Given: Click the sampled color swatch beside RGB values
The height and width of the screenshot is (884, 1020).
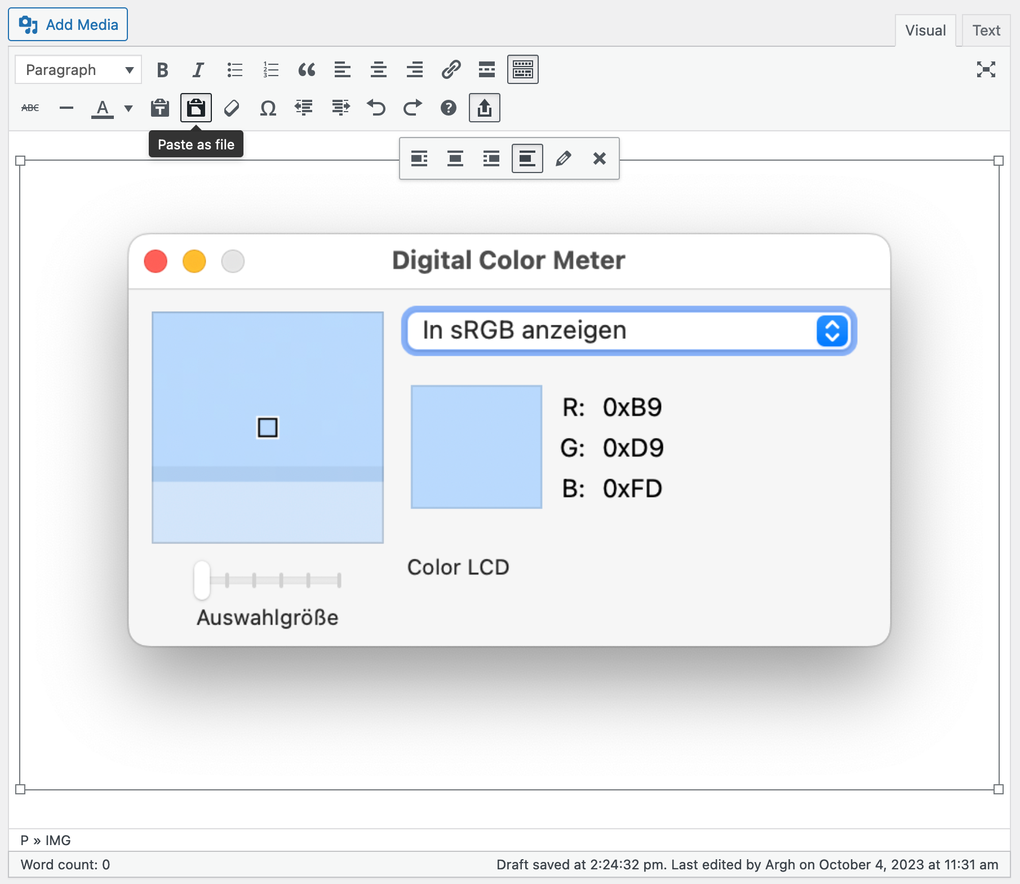Looking at the screenshot, I should (x=476, y=447).
